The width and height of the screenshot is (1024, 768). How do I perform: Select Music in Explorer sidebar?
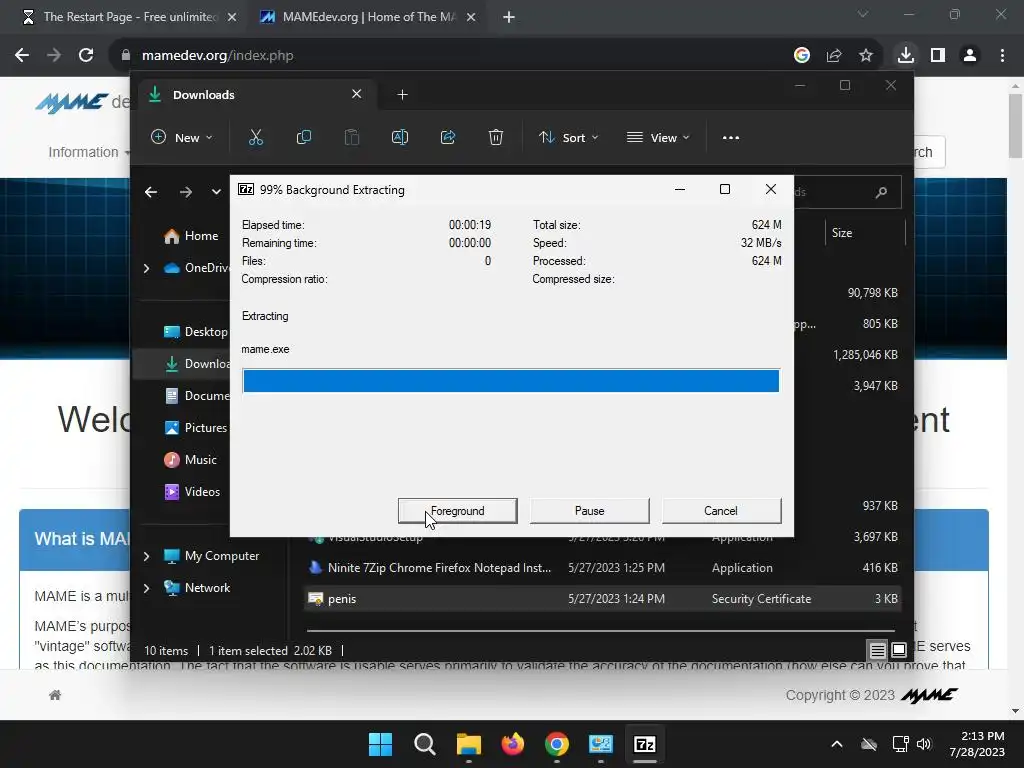tap(190, 460)
